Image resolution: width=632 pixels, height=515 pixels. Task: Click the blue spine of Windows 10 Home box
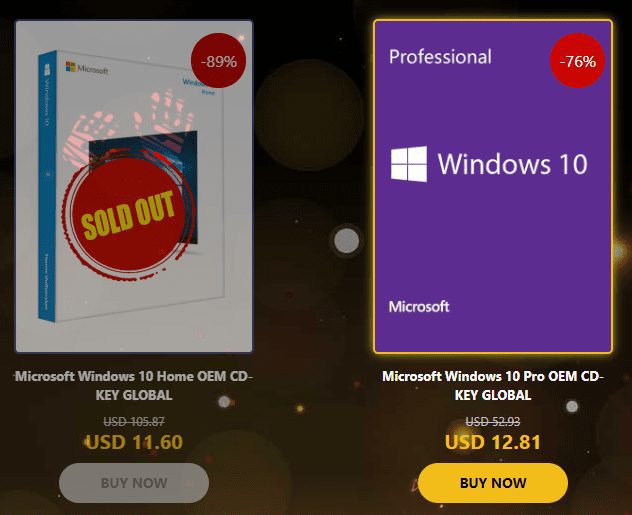click(x=47, y=185)
